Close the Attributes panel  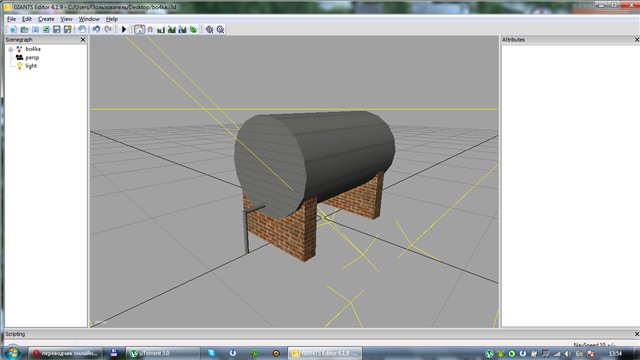637,40
